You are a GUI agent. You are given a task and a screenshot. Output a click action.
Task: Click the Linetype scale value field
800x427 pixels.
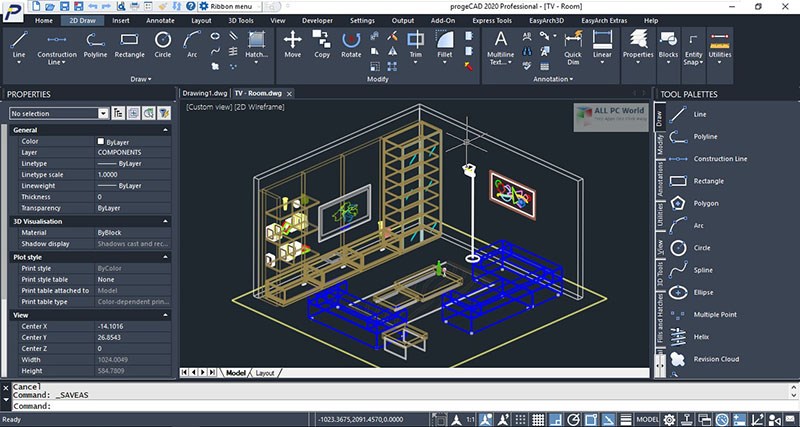pyautogui.click(x=133, y=174)
